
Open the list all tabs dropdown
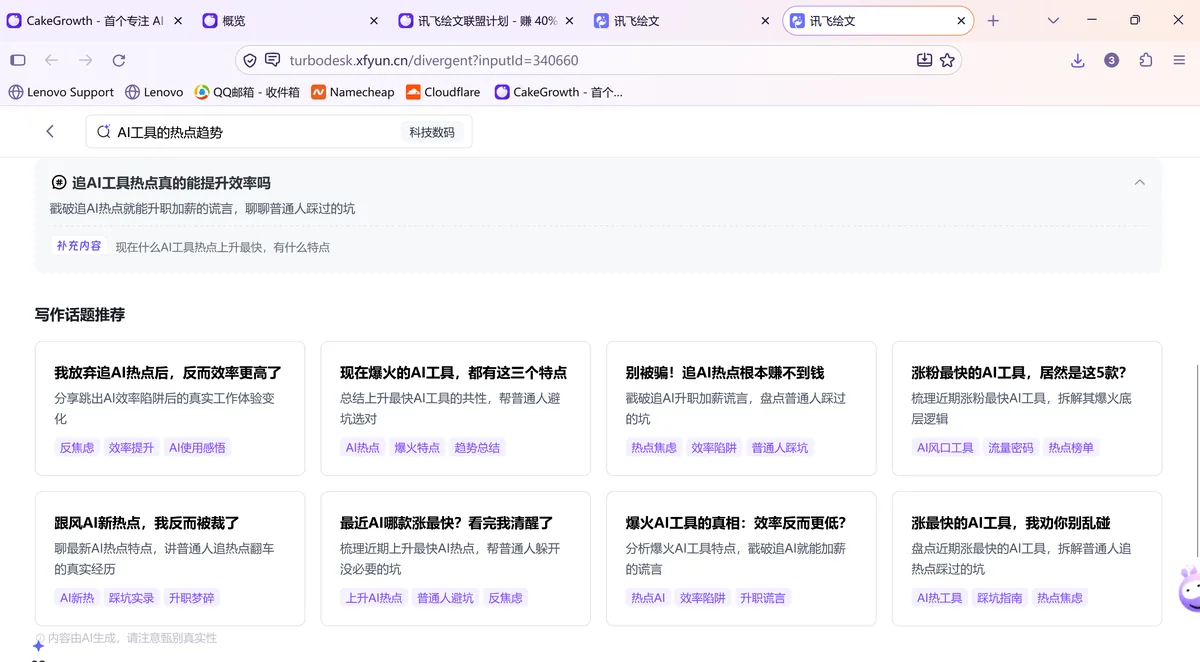pyautogui.click(x=1053, y=20)
